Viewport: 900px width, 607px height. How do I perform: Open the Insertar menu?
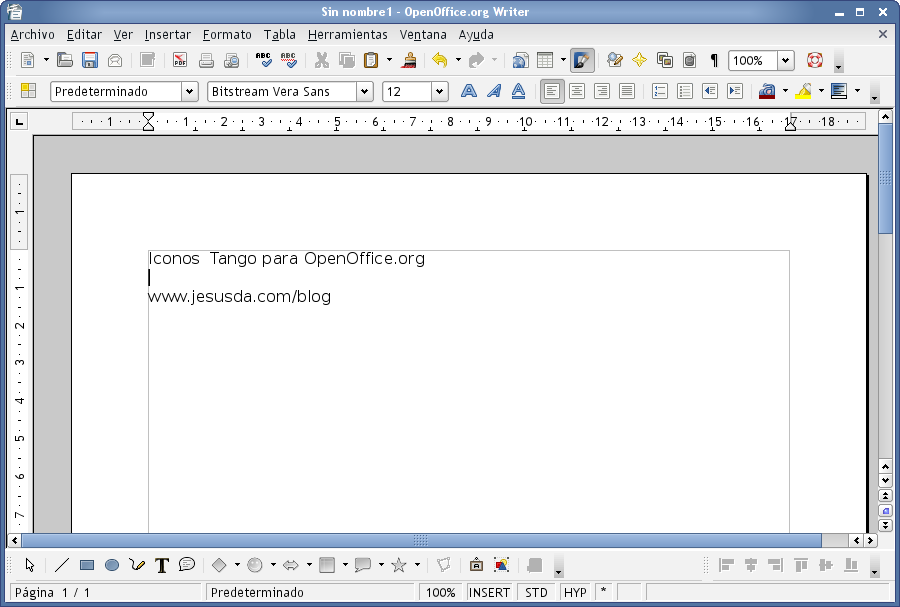point(168,34)
